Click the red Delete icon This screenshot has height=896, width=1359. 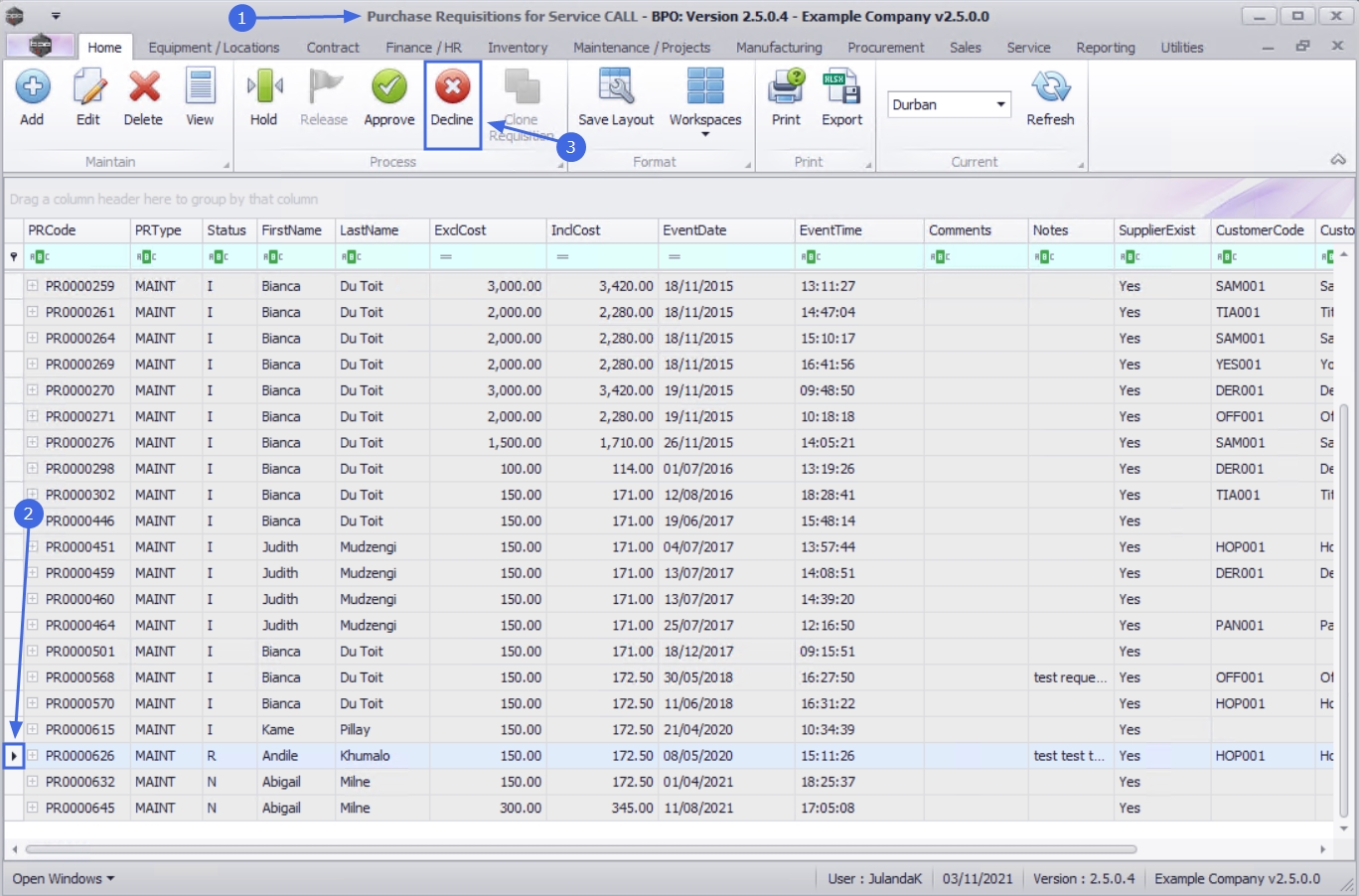[x=143, y=88]
